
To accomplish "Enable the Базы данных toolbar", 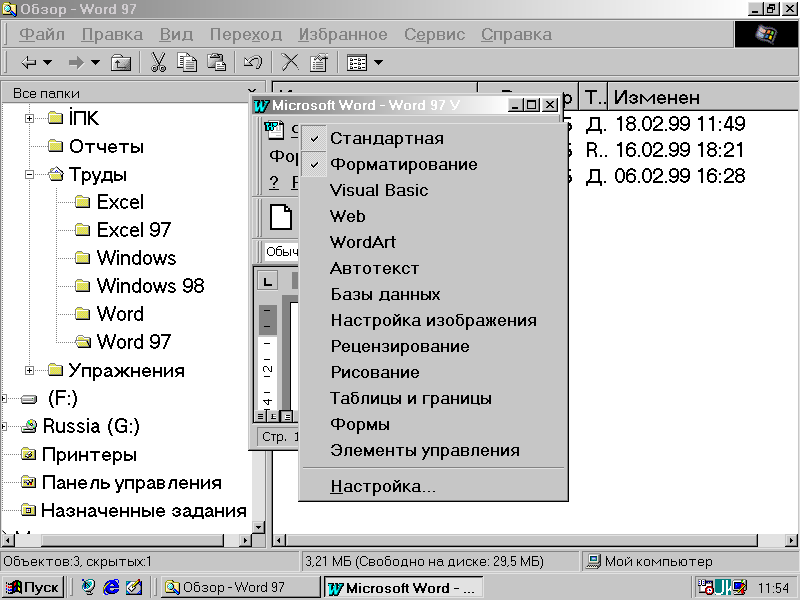I will pyautogui.click(x=433, y=294).
